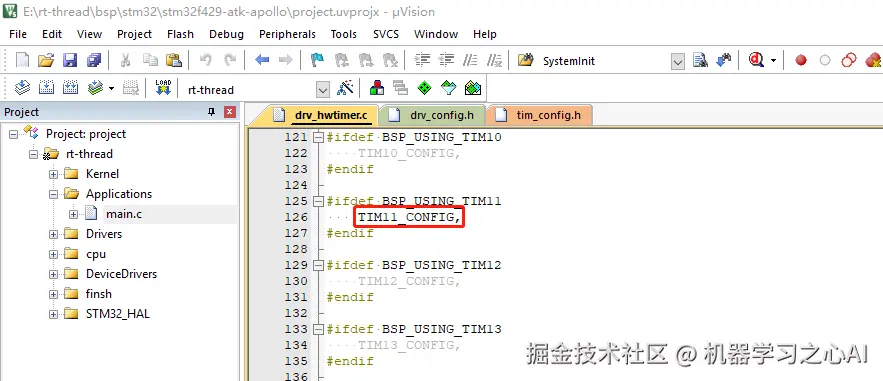
Task: Expand the Kernel folder
Action: tap(53, 174)
